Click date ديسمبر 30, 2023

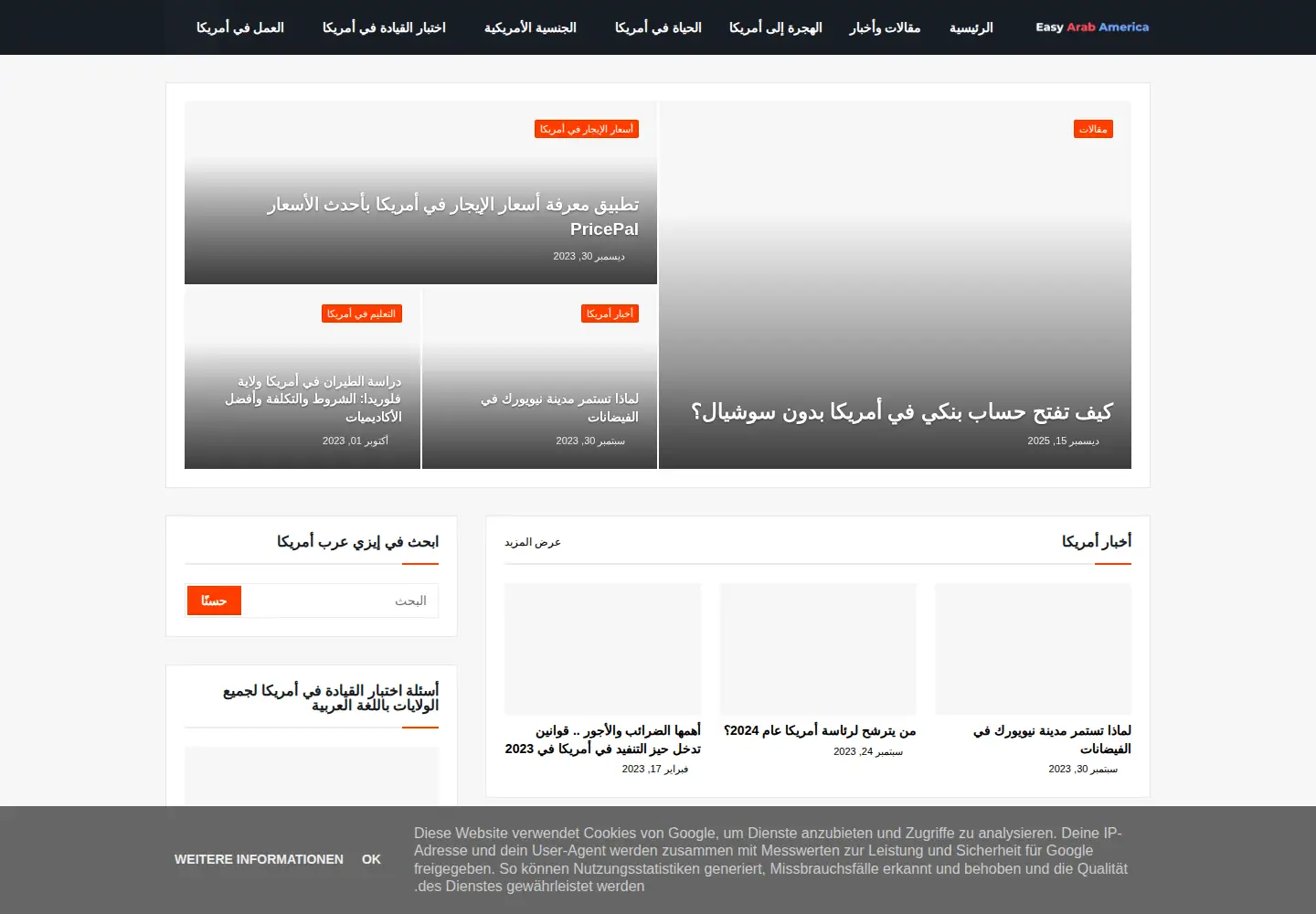(589, 256)
